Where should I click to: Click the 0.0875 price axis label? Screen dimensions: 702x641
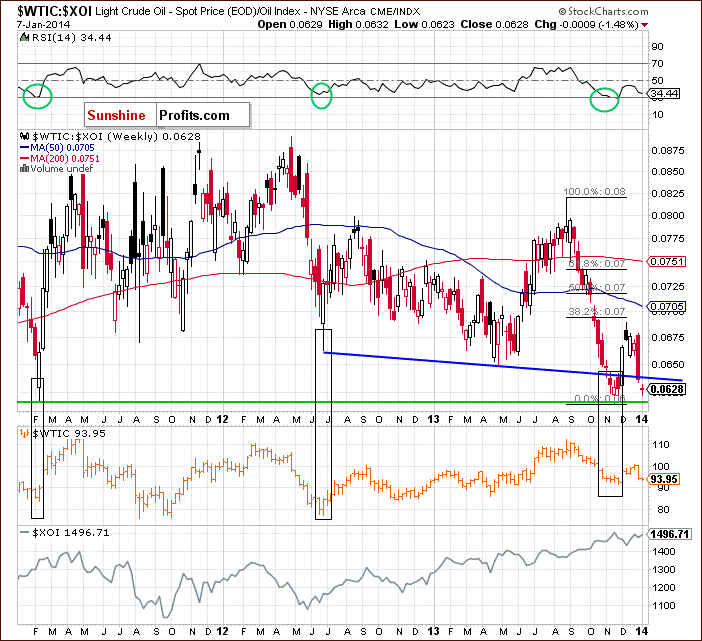(x=668, y=150)
